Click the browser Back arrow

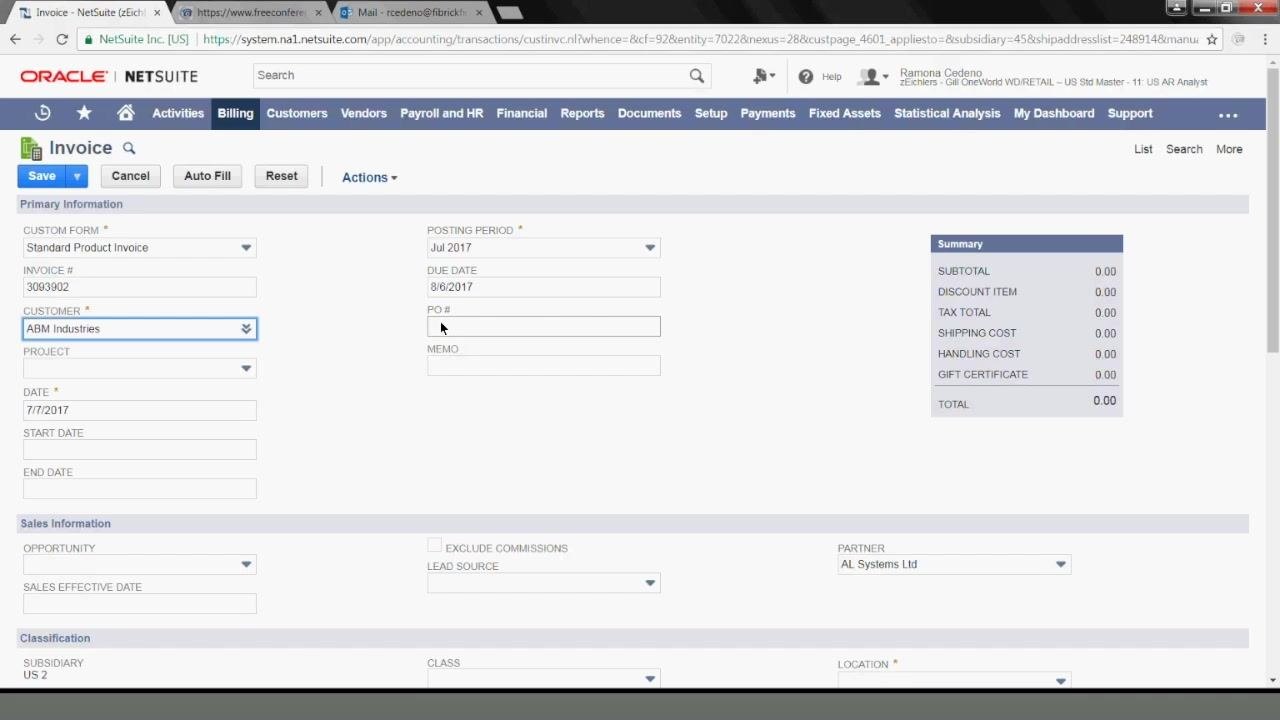(15, 39)
